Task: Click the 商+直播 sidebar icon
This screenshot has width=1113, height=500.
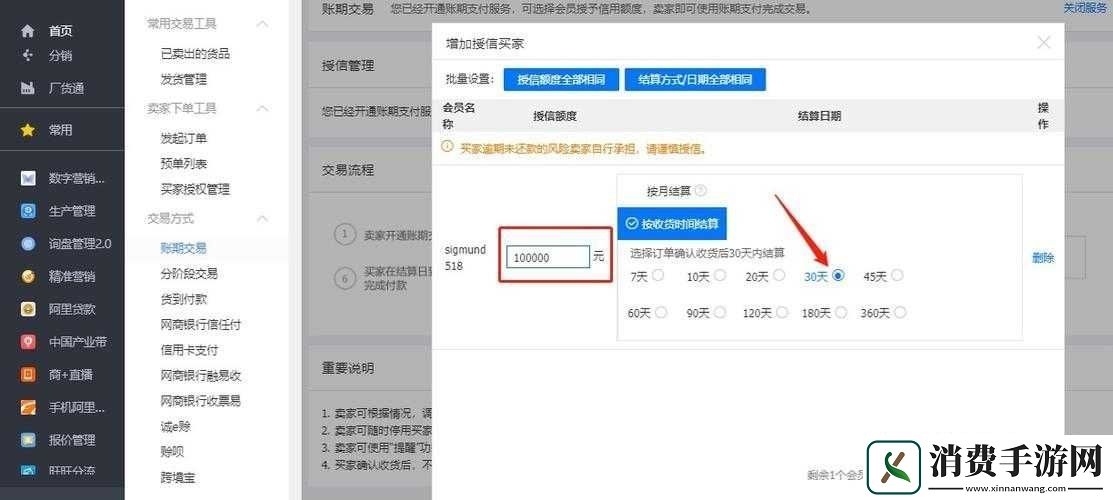Action: pos(28,374)
